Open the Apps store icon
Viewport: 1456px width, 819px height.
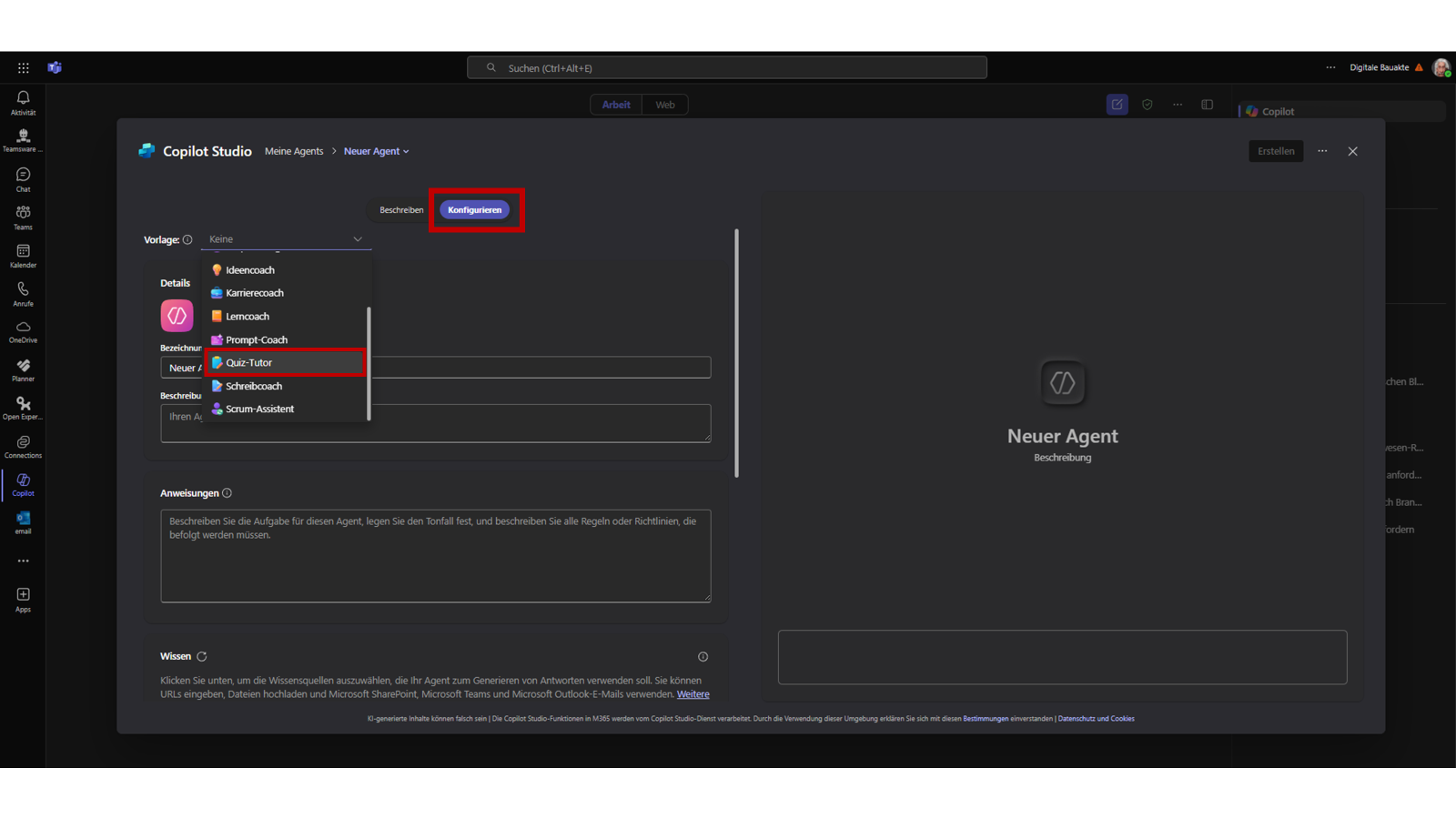tap(23, 598)
